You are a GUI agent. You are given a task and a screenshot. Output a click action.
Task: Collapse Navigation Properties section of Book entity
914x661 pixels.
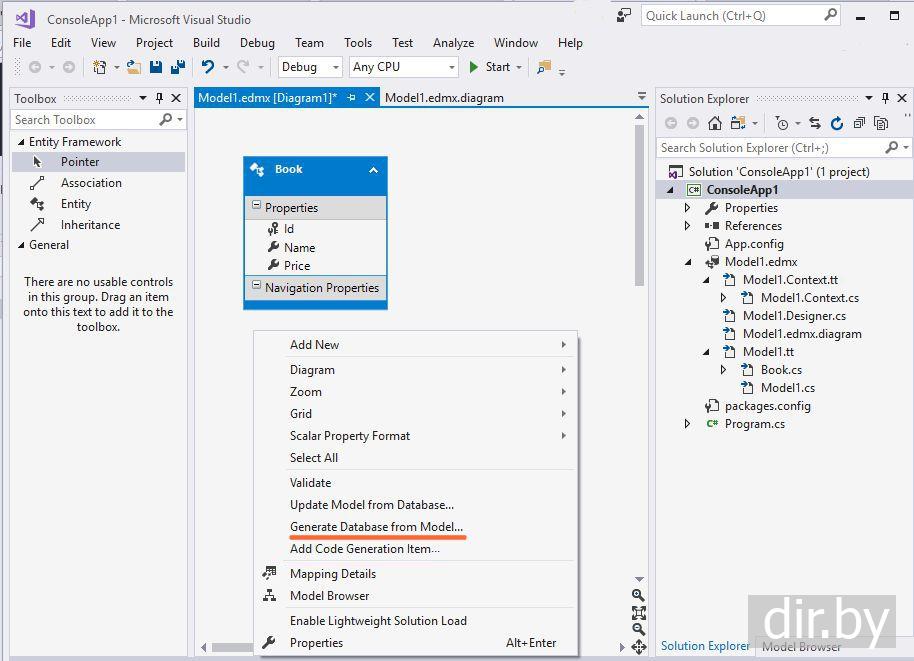[256, 287]
